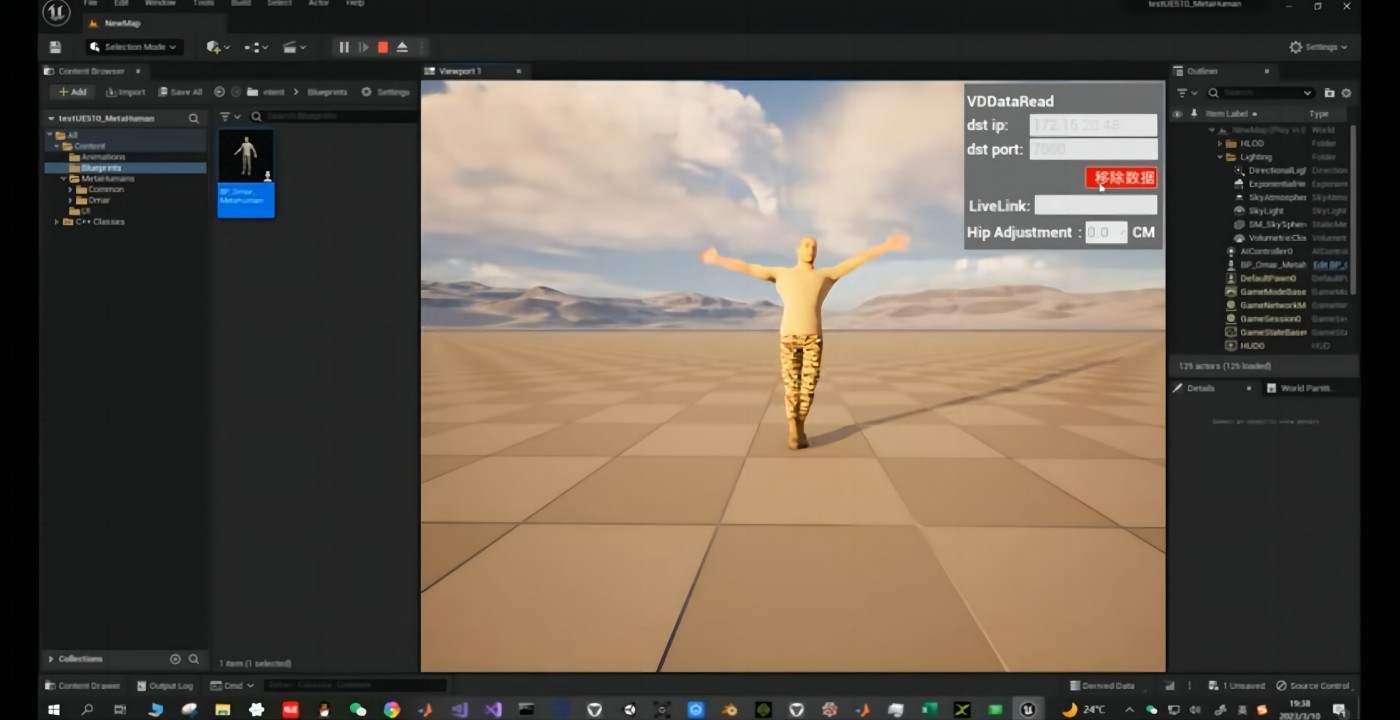Image resolution: width=1400 pixels, height=720 pixels.
Task: Click the LiveLink input field
Action: (x=1095, y=205)
